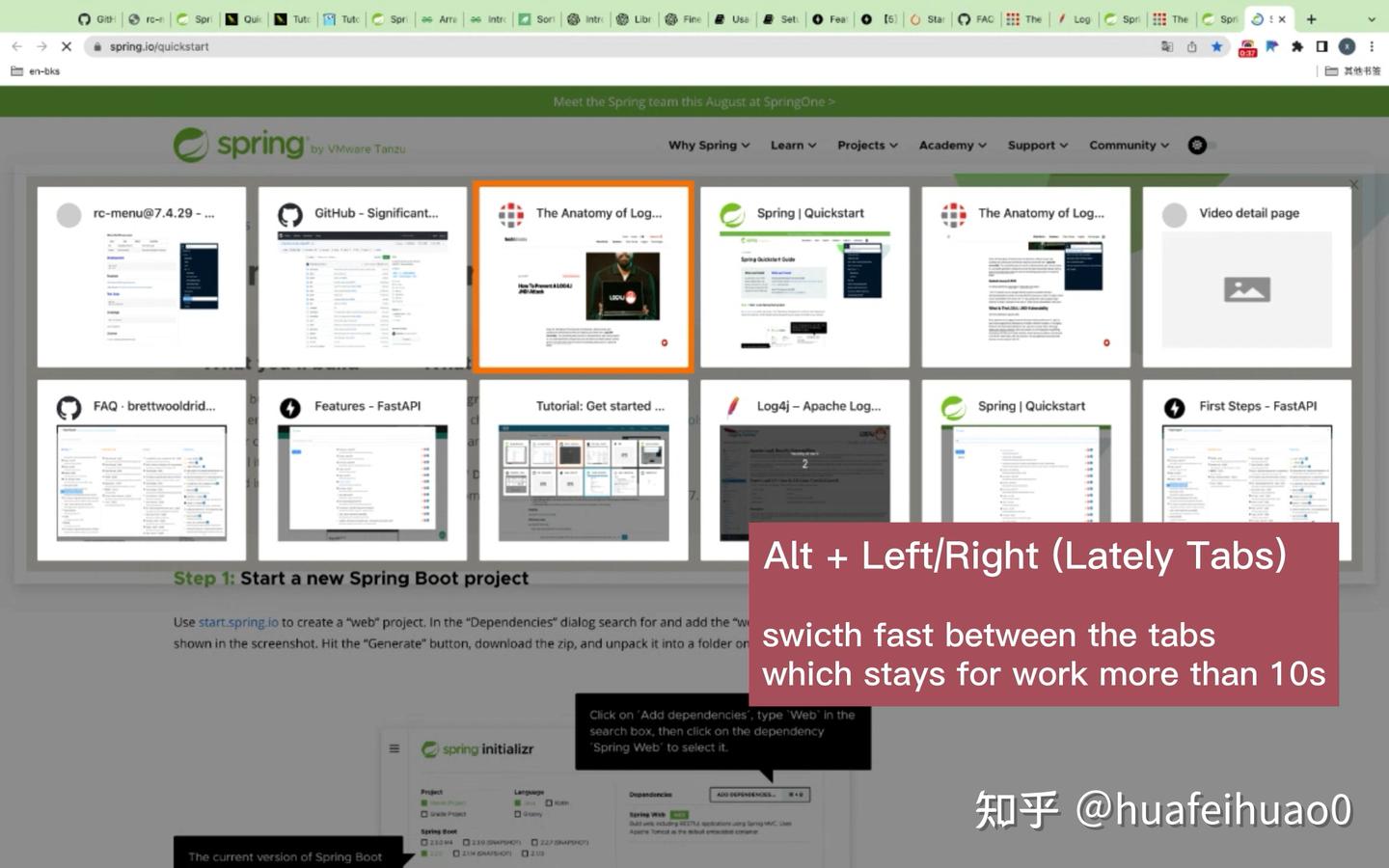Open the Projects dropdown menu
Image resolution: width=1389 pixels, height=868 pixels.
(865, 145)
